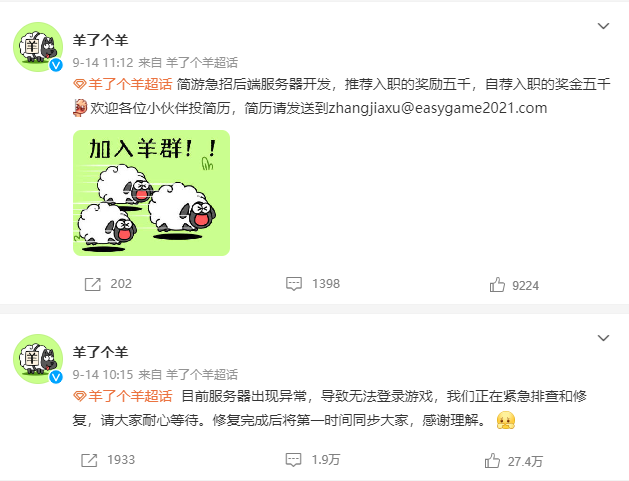Expand the chevron menu on the first post
Image resolution: width=629 pixels, height=481 pixels.
point(603,26)
